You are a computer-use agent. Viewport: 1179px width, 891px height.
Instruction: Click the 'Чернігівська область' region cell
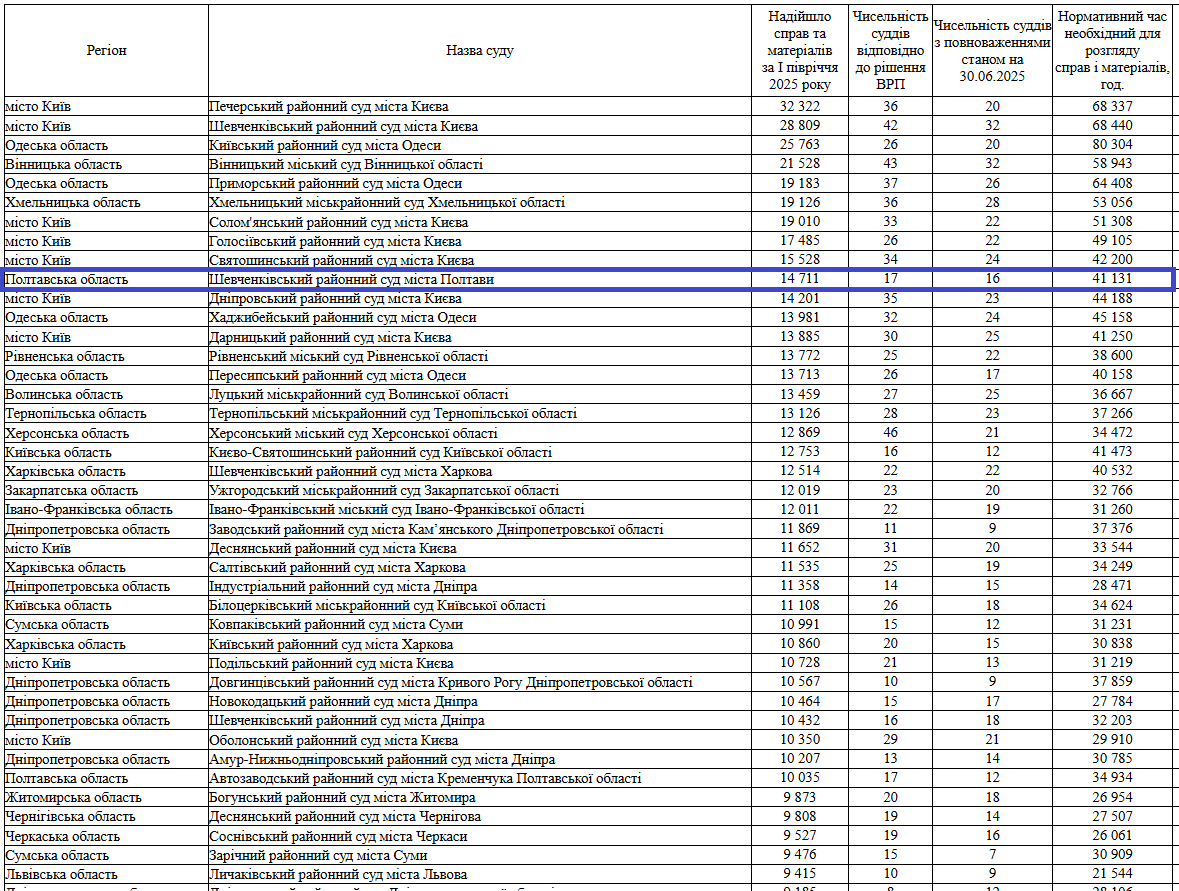(x=106, y=817)
